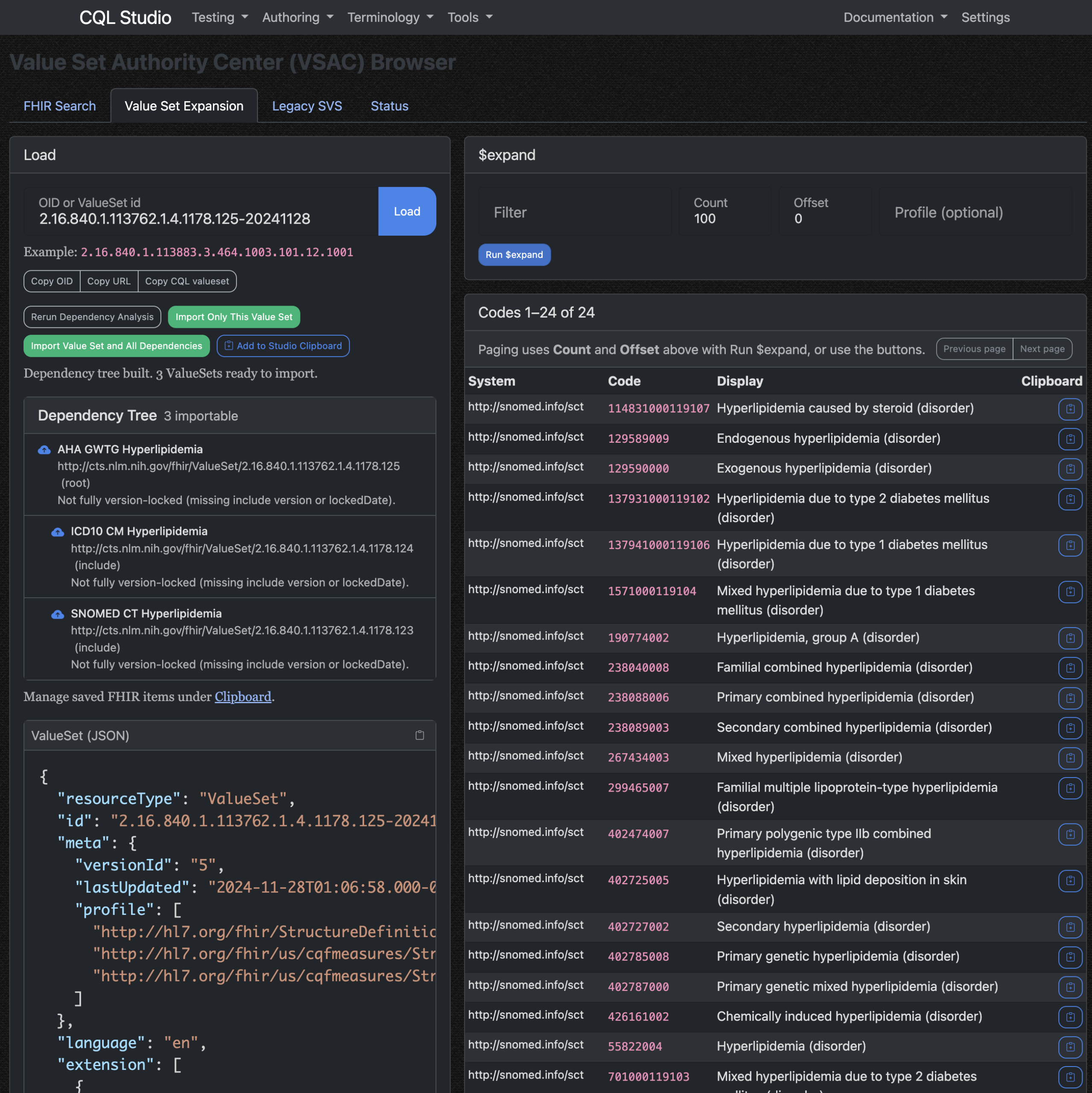Click the System column header
The height and width of the screenshot is (1093, 1092).
(x=492, y=381)
